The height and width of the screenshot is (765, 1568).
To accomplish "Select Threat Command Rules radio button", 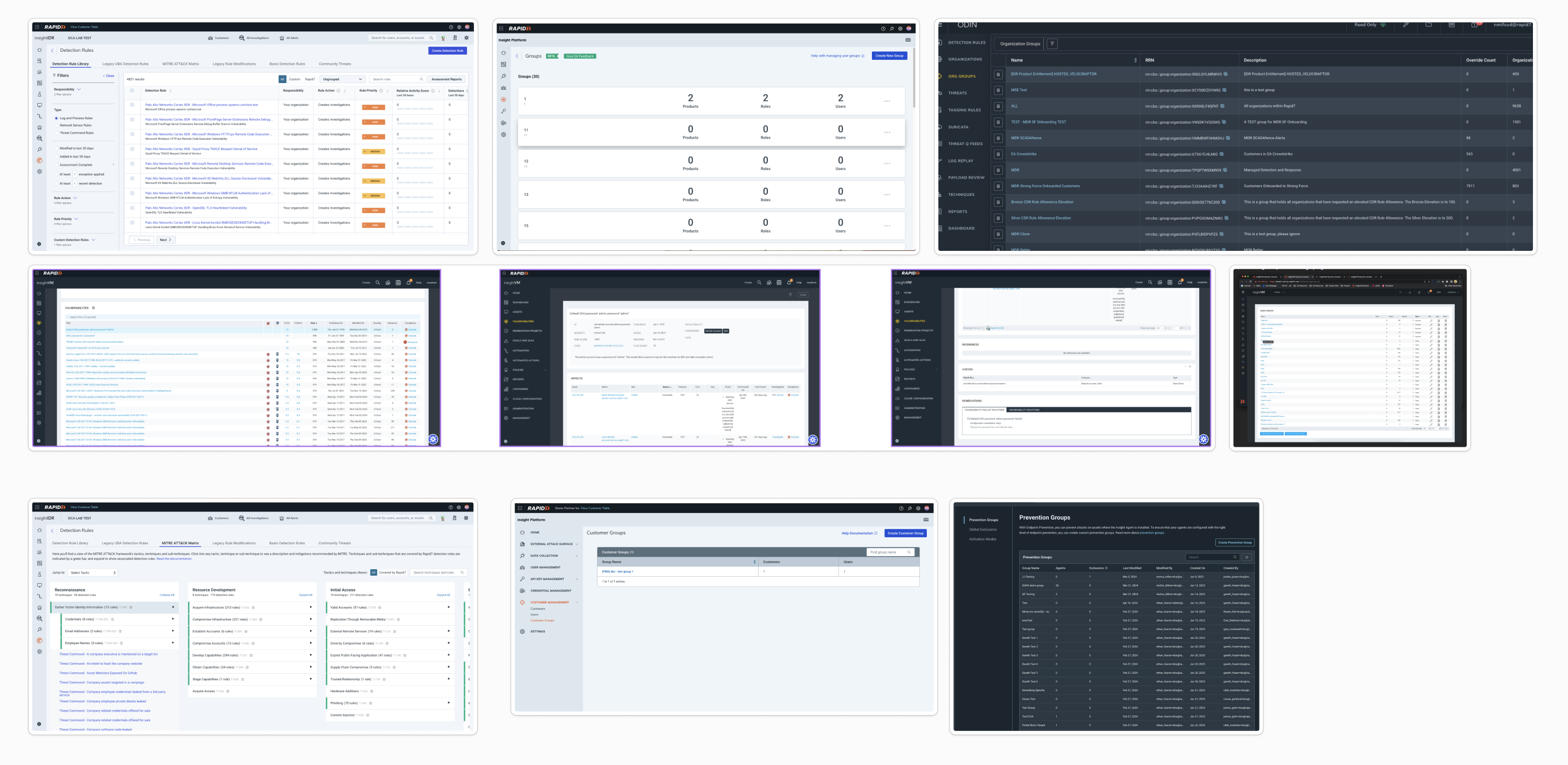I will 57,133.
